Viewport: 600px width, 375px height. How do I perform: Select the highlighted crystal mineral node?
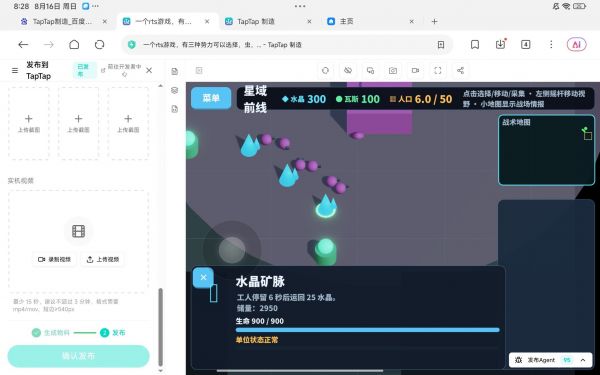tap(326, 207)
